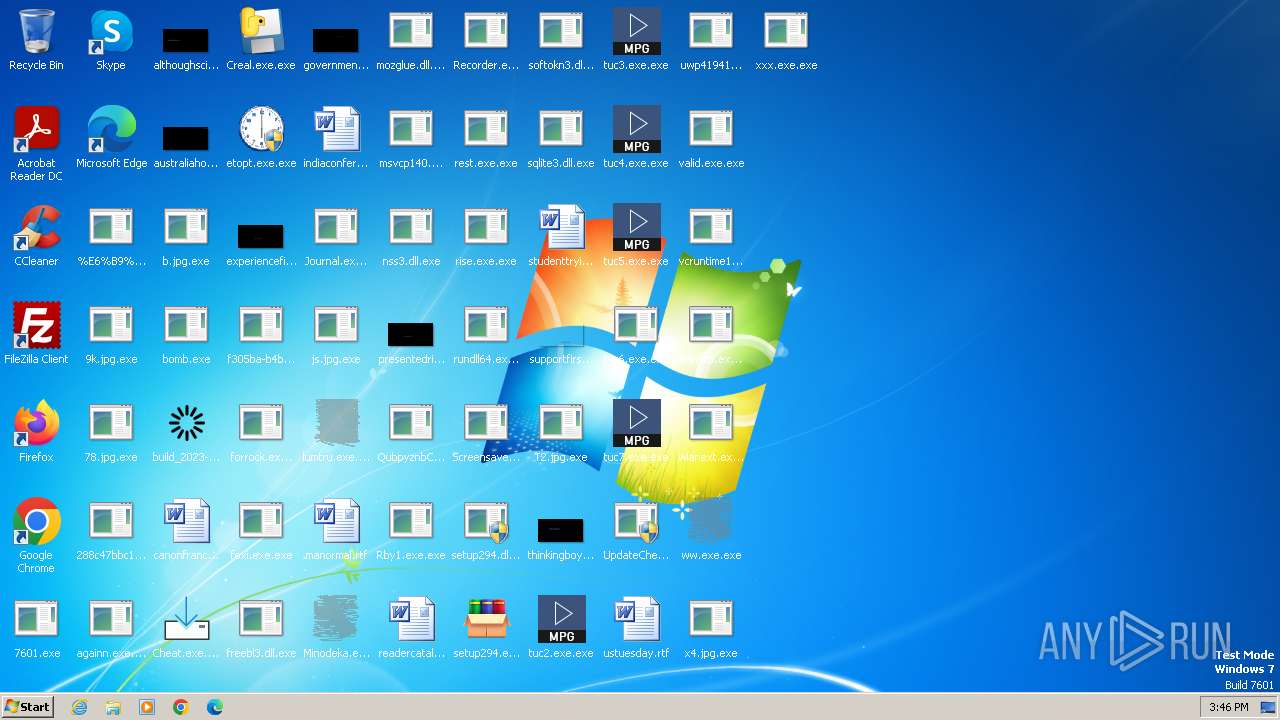This screenshot has width=1280, height=720.
Task: Select valid.exe.exe file icon
Action: 711,130
